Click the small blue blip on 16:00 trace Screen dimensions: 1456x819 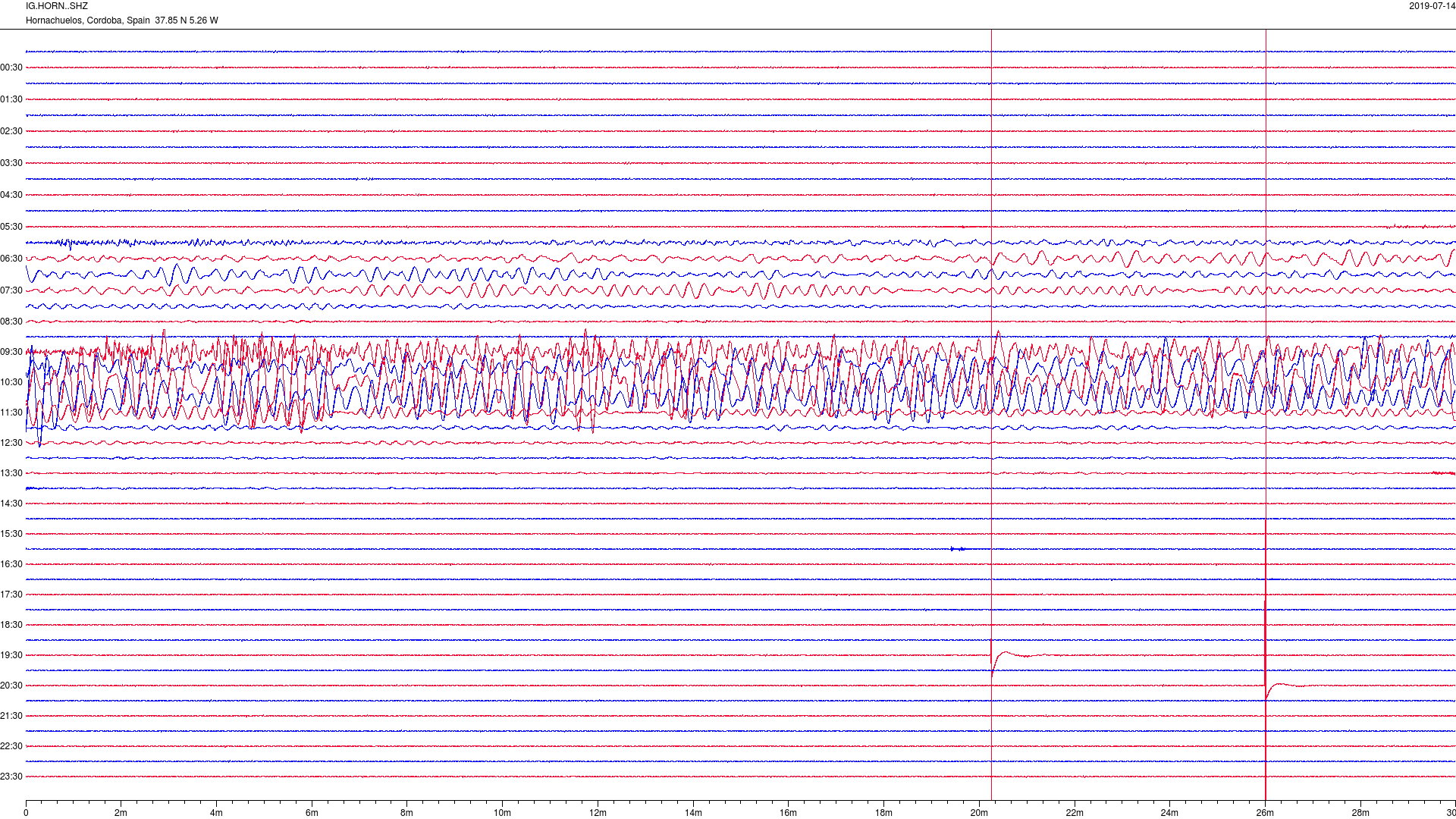[x=958, y=549]
